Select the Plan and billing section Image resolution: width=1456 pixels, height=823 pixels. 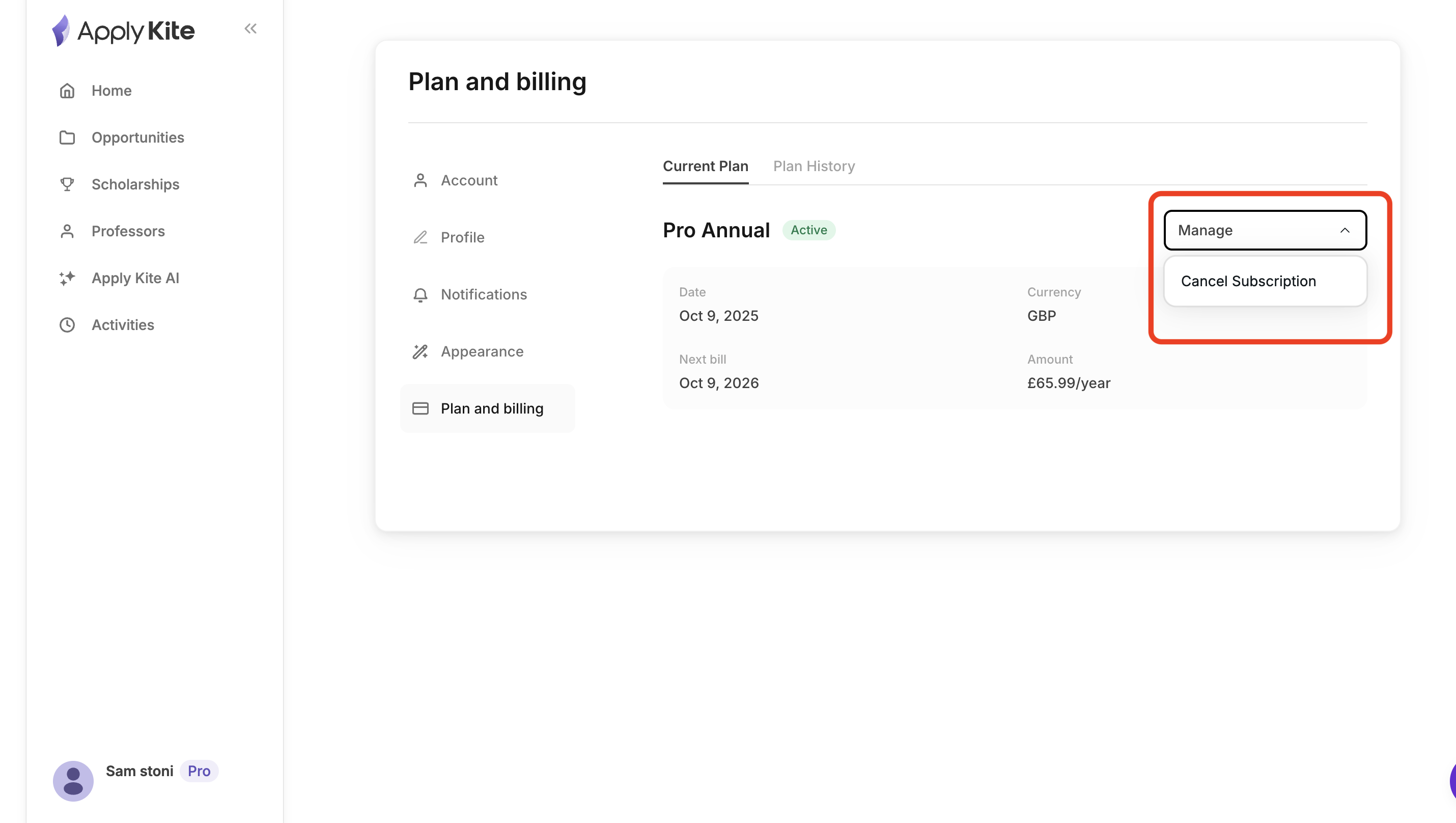pyautogui.click(x=488, y=408)
